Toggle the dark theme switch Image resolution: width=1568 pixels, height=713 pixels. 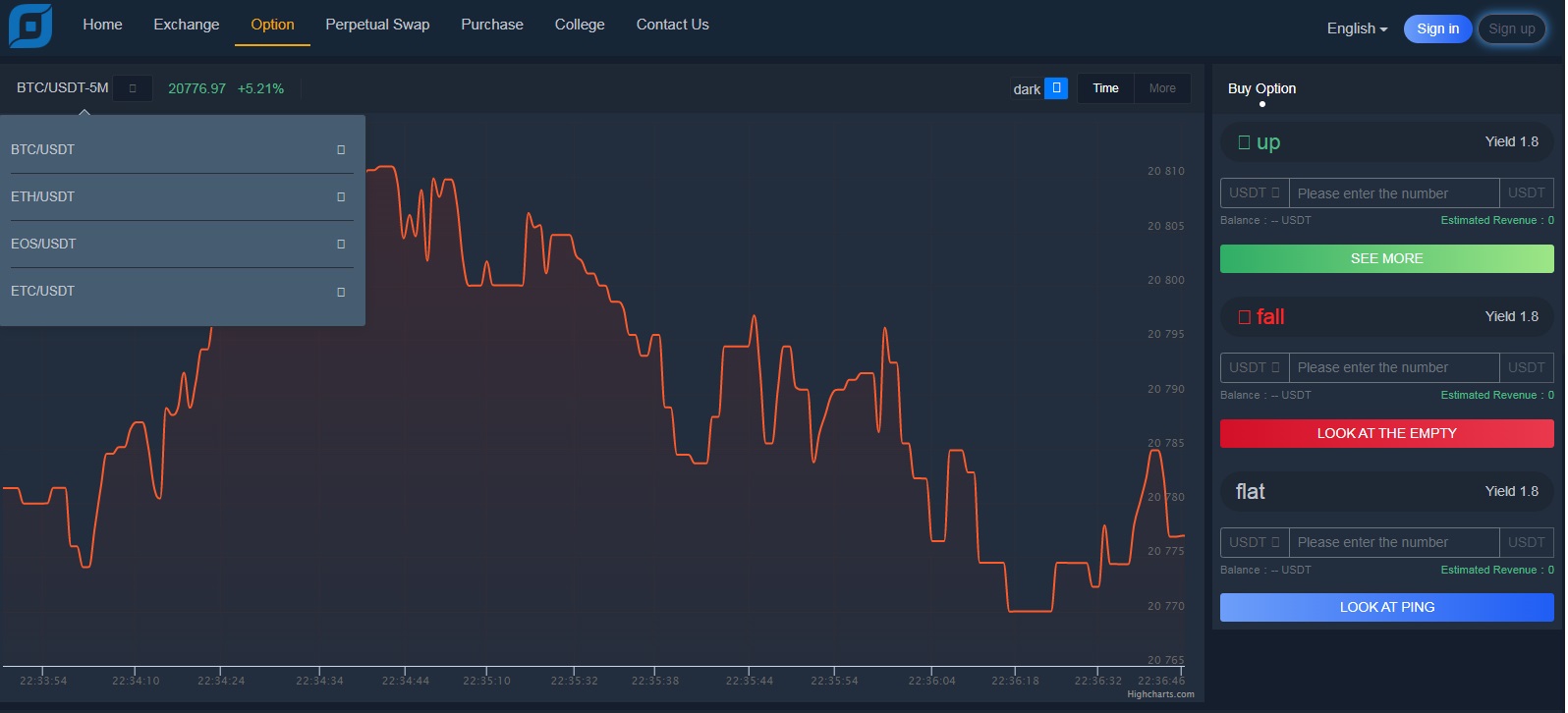pos(1056,88)
